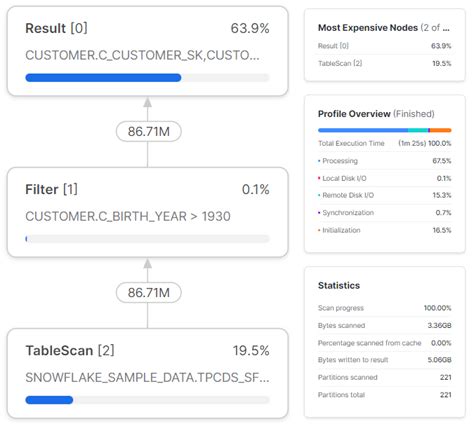Select the Result [0] node
The height and width of the screenshot is (426, 474).
coord(147,51)
